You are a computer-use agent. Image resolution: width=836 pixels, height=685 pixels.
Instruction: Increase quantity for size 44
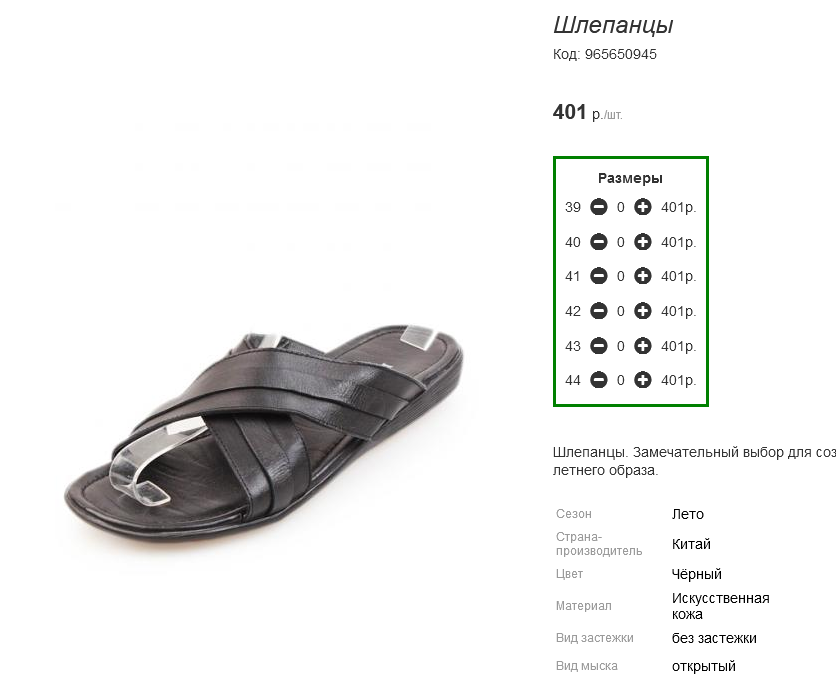642,380
